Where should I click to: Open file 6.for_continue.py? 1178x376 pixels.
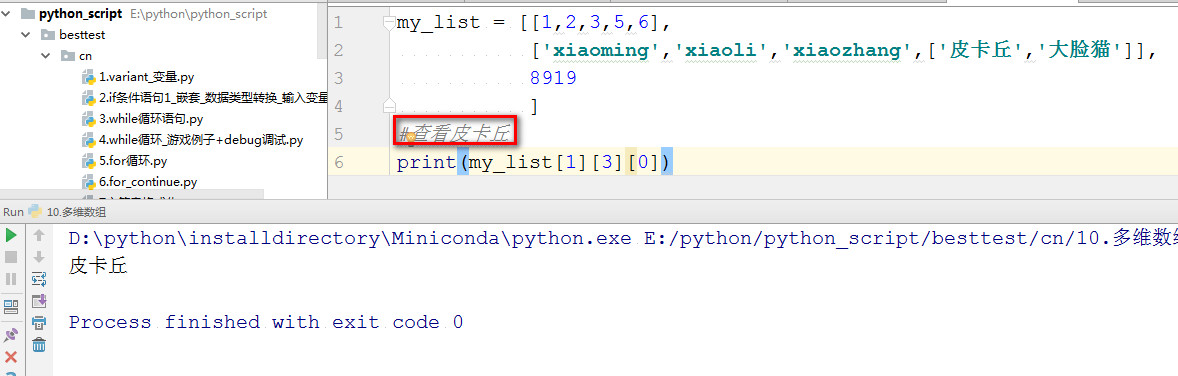click(148, 182)
